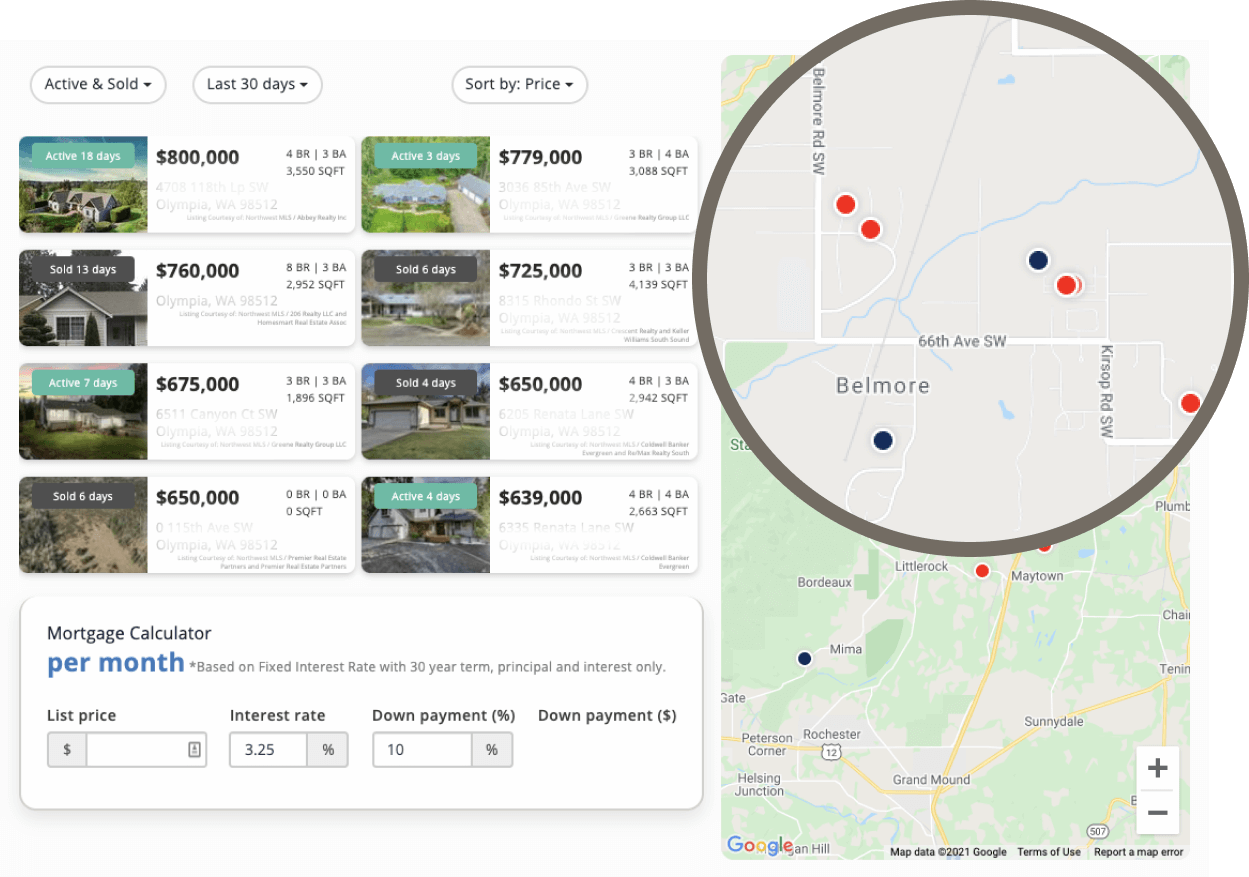This screenshot has width=1249, height=877.
Task: Select the $675,000 price text
Action: (198, 384)
